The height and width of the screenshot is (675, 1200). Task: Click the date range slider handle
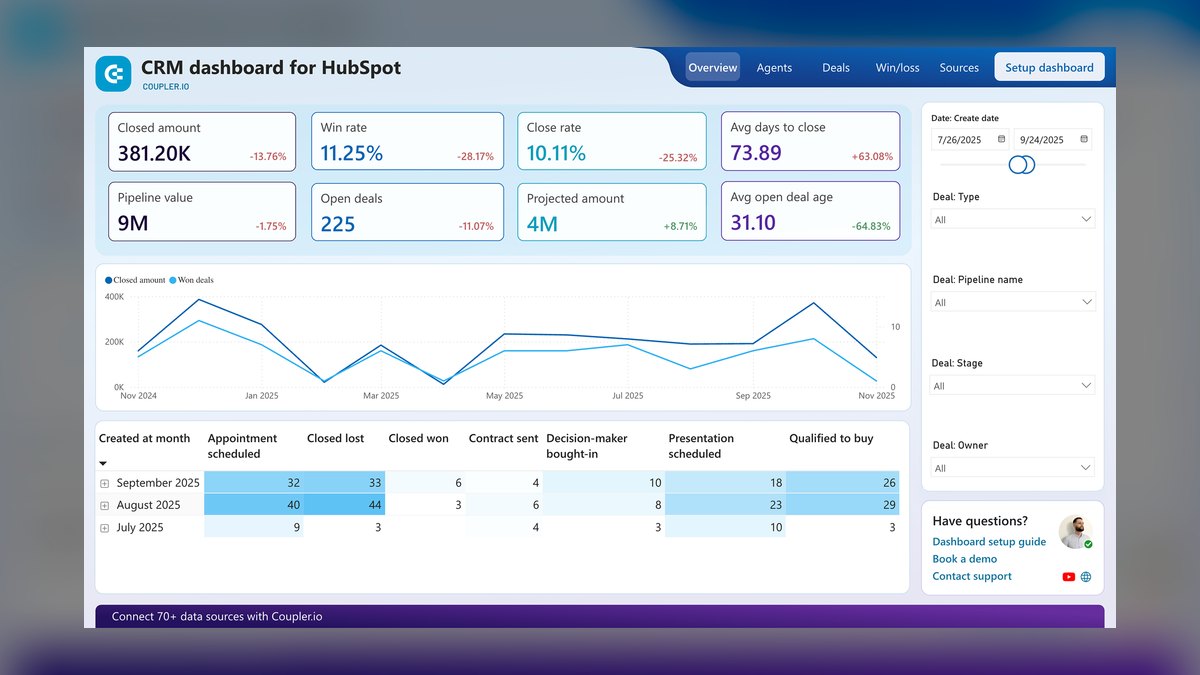tap(1022, 164)
